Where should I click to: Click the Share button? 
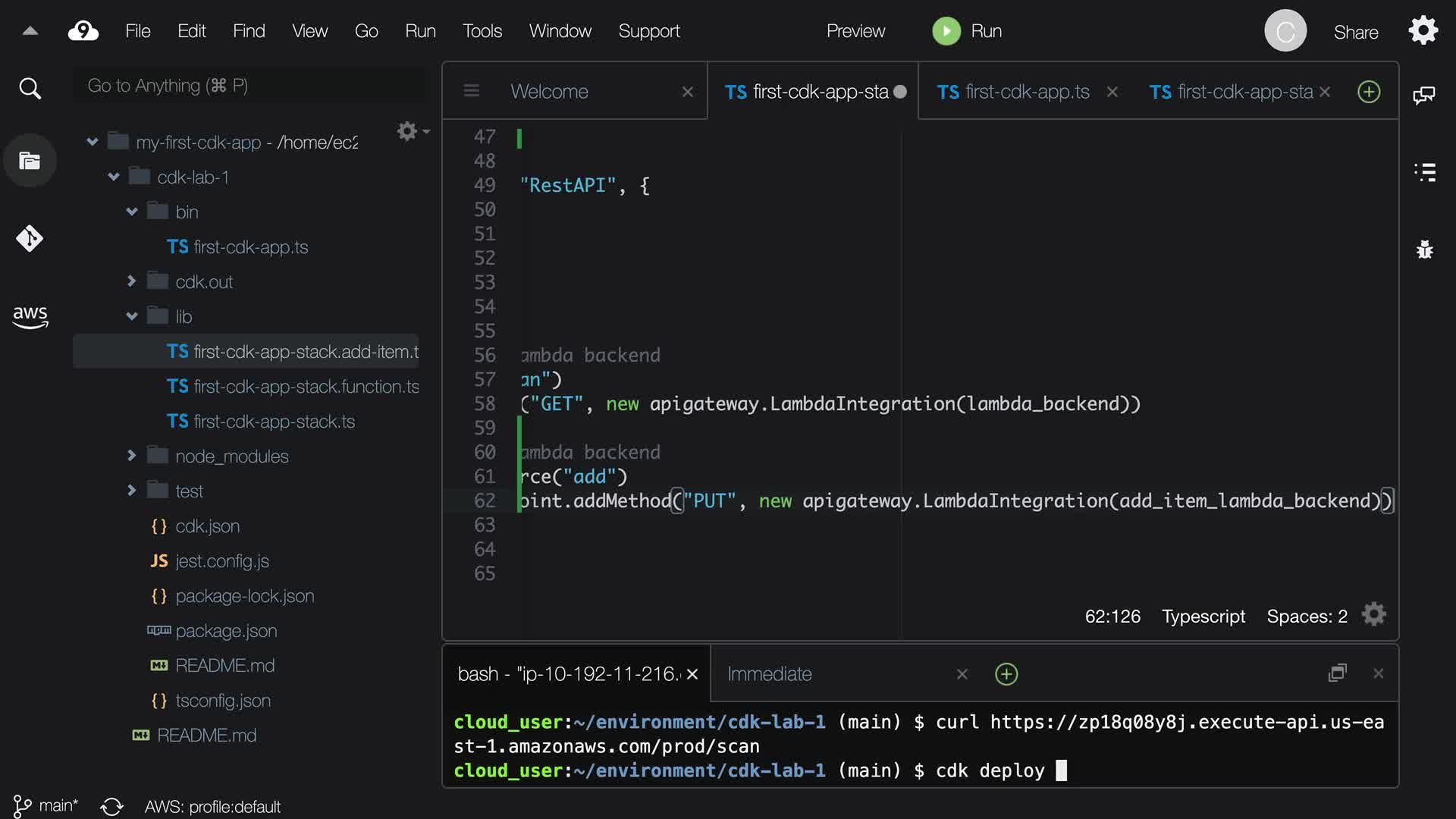(1355, 33)
